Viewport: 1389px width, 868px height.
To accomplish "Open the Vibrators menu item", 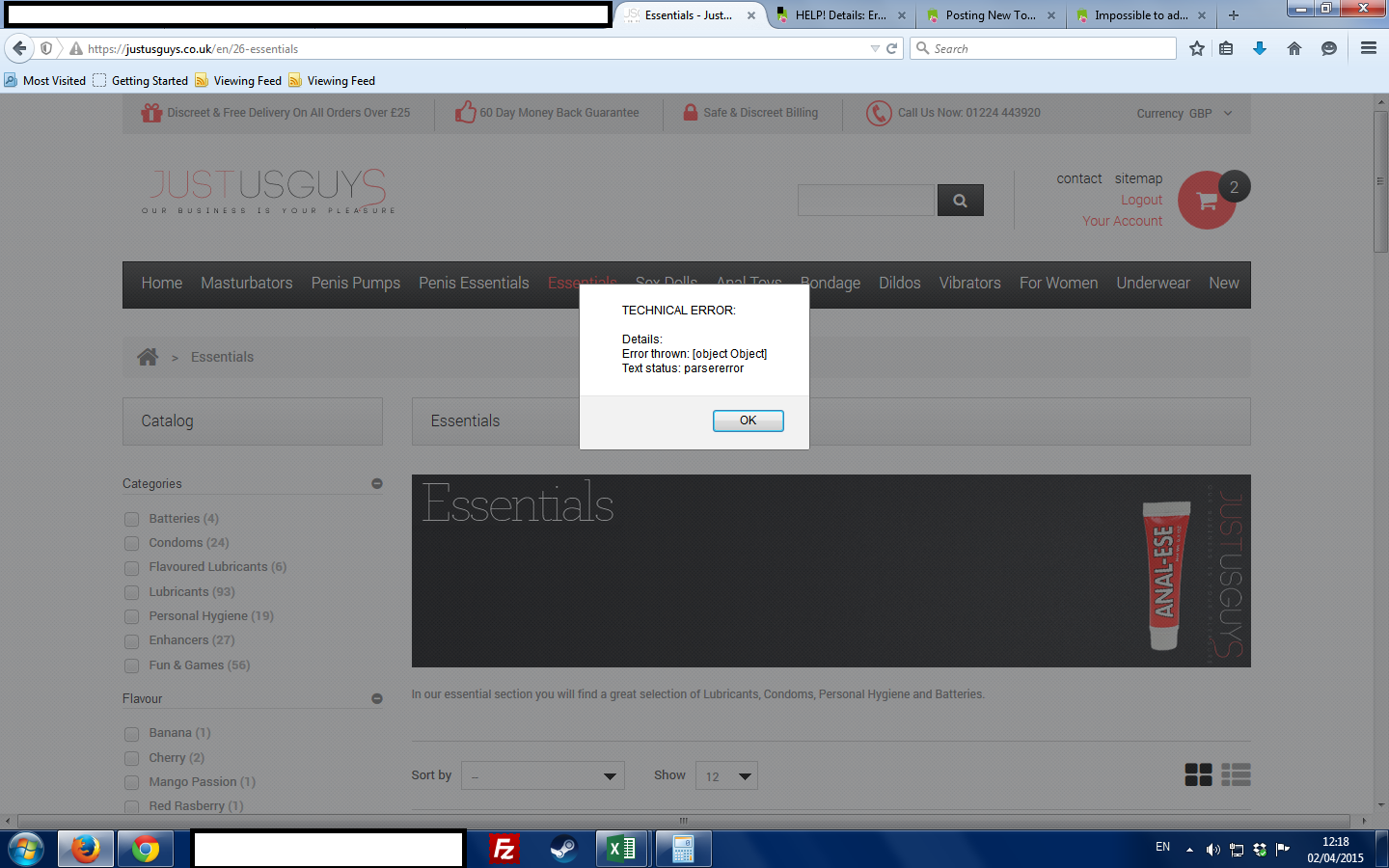I will click(x=970, y=284).
